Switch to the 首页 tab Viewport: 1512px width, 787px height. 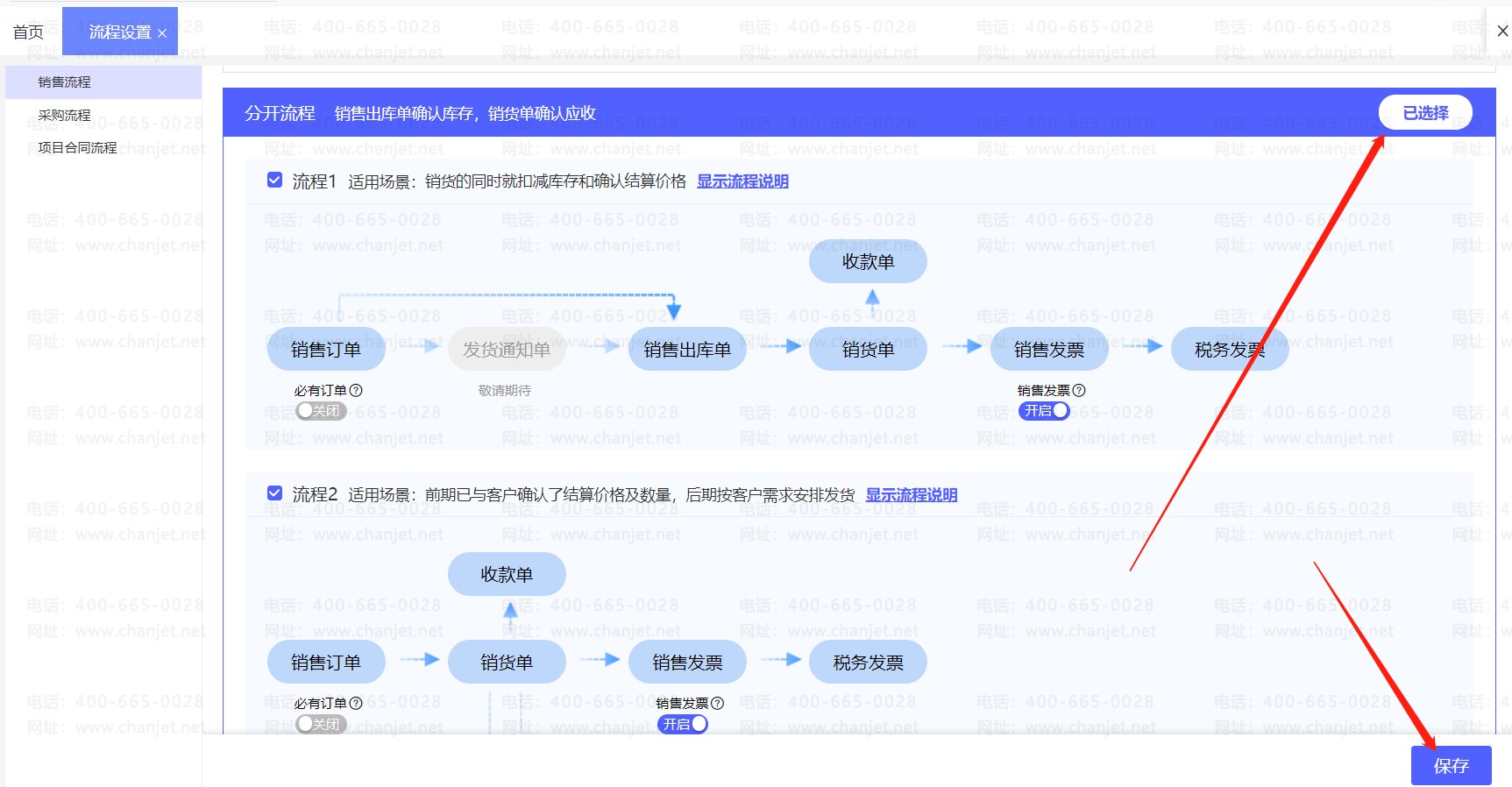(x=28, y=32)
